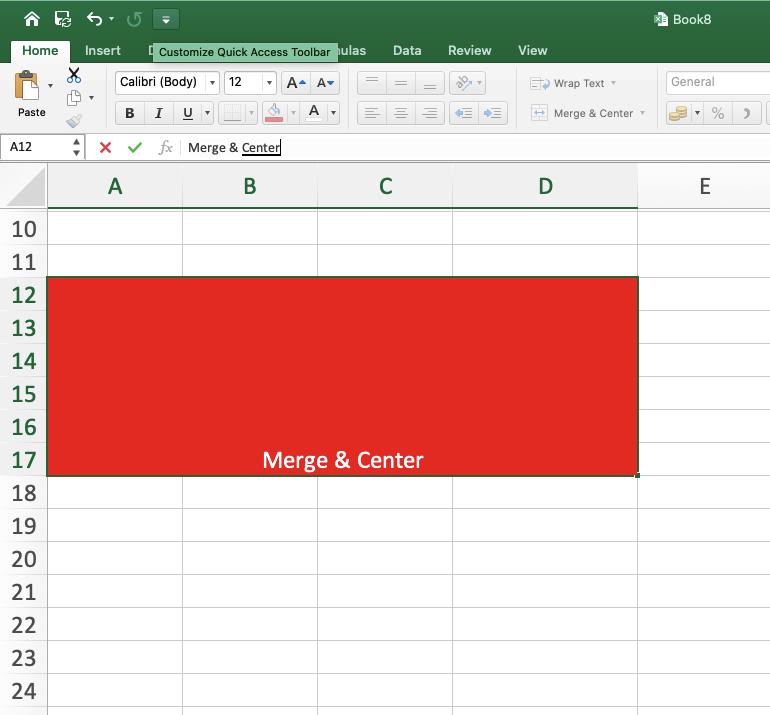This screenshot has height=715, width=770.
Task: Toggle Bottom Align
Action: click(x=430, y=82)
